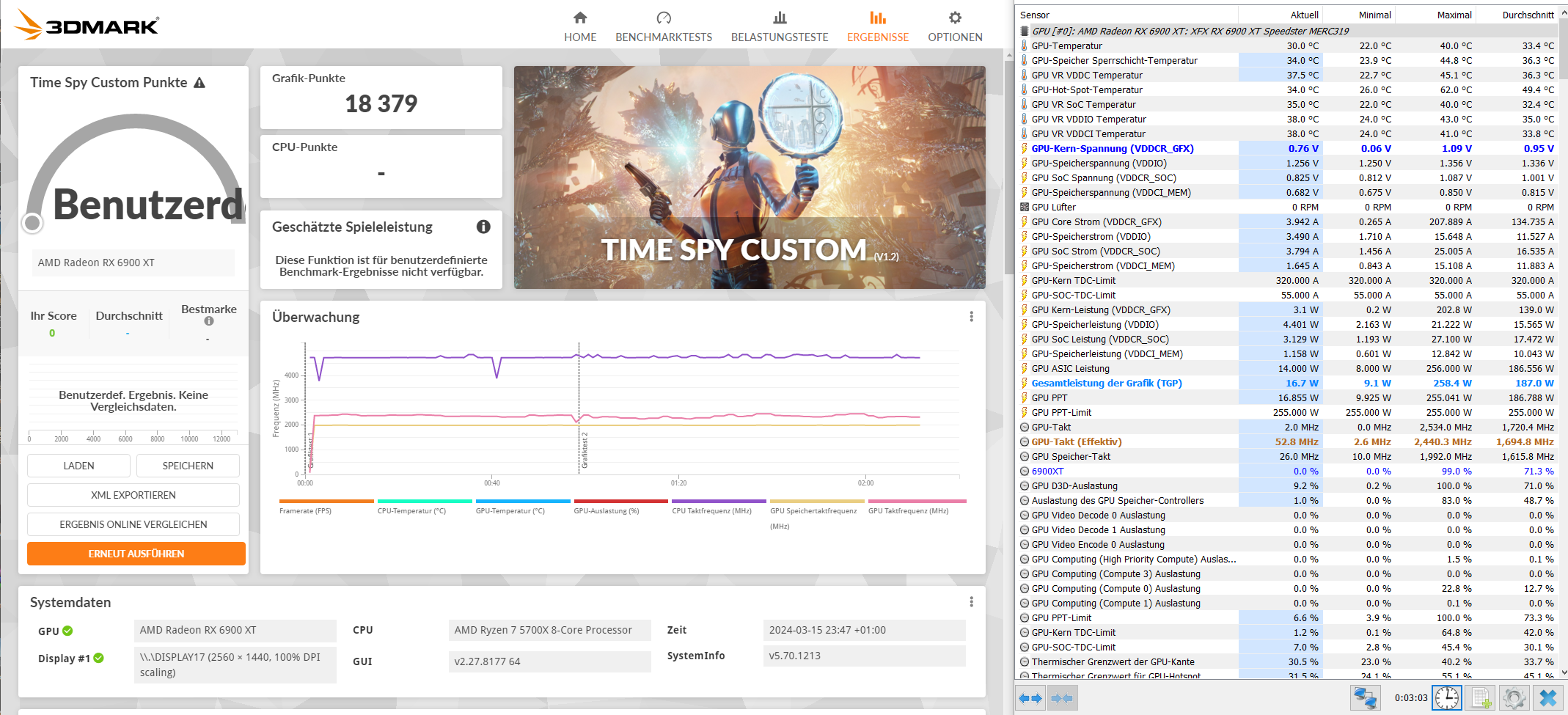This screenshot has height=715, width=1568.
Task: Toggle the Framerate (FPS) legend color bar
Action: tap(326, 502)
